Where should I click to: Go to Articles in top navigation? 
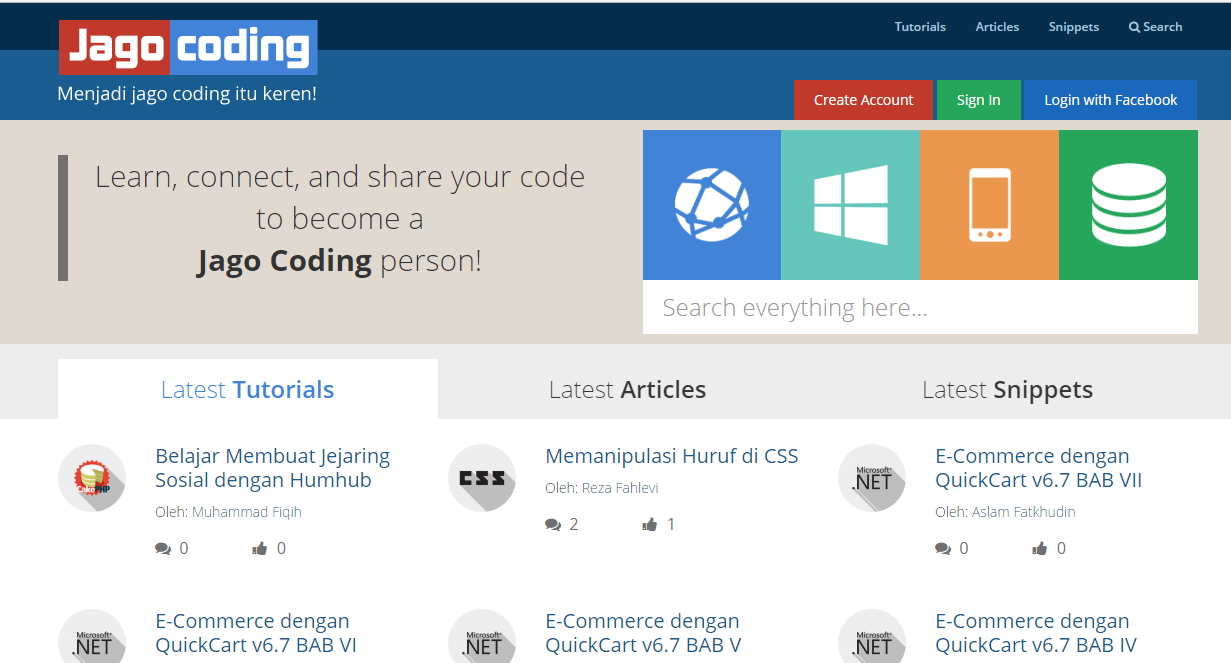997,27
